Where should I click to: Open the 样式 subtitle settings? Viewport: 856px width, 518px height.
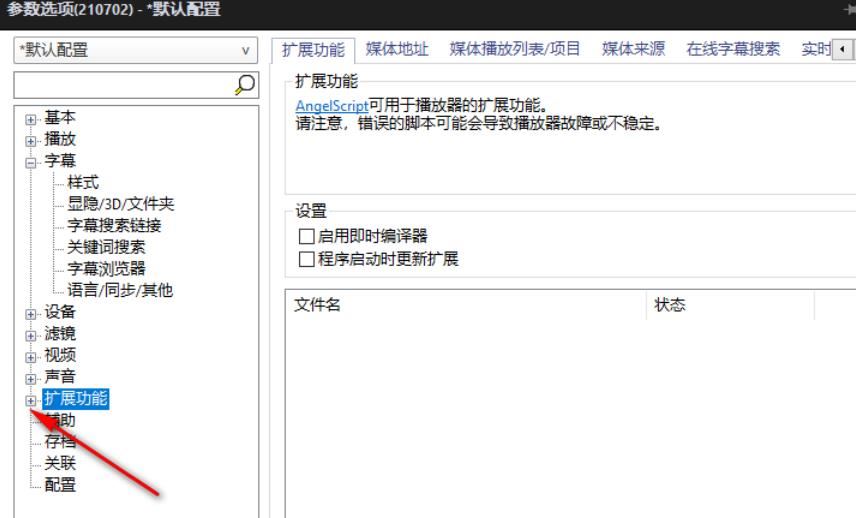[83, 182]
